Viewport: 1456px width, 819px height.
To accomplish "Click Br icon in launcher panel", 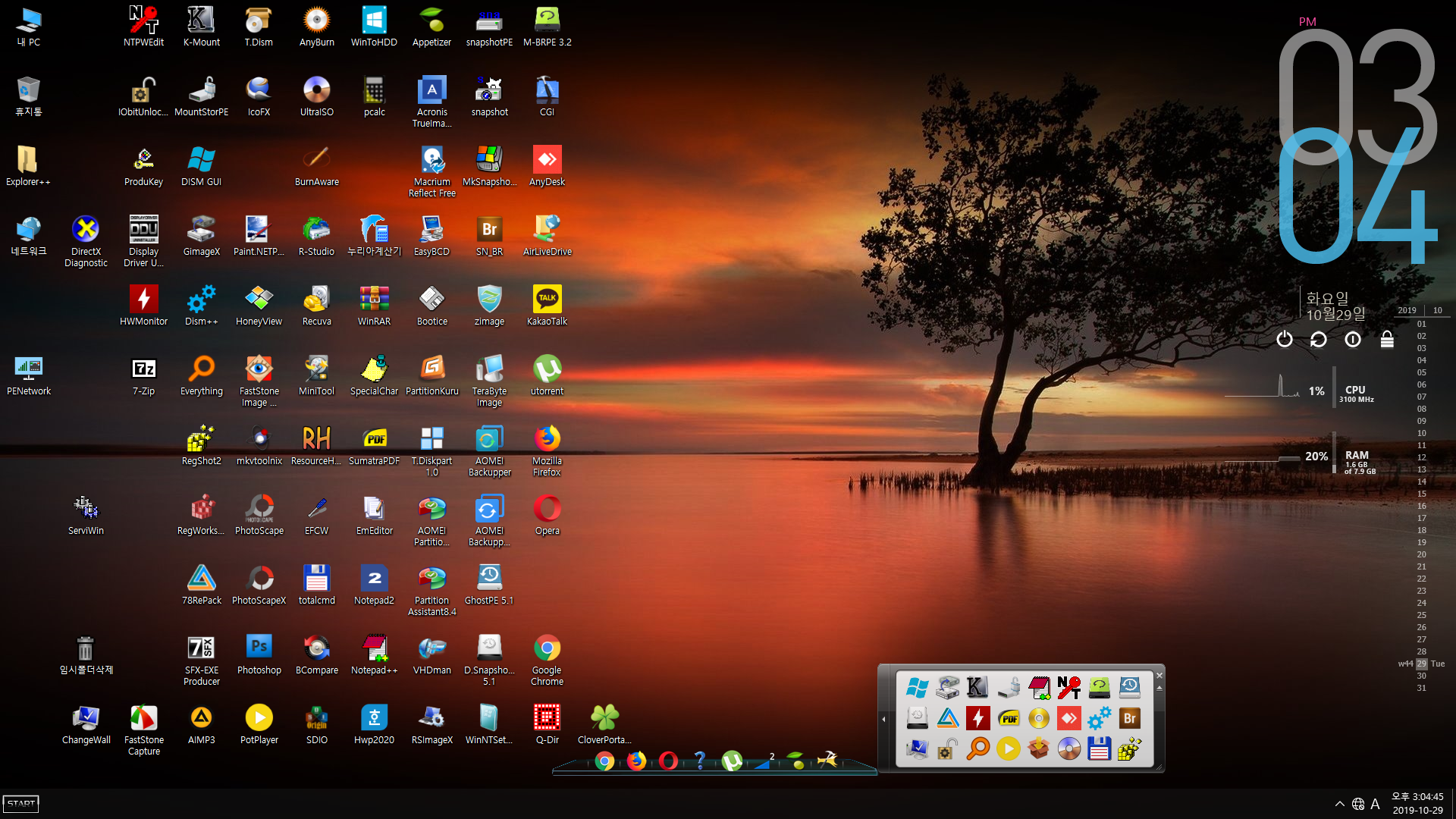I will point(1130,718).
